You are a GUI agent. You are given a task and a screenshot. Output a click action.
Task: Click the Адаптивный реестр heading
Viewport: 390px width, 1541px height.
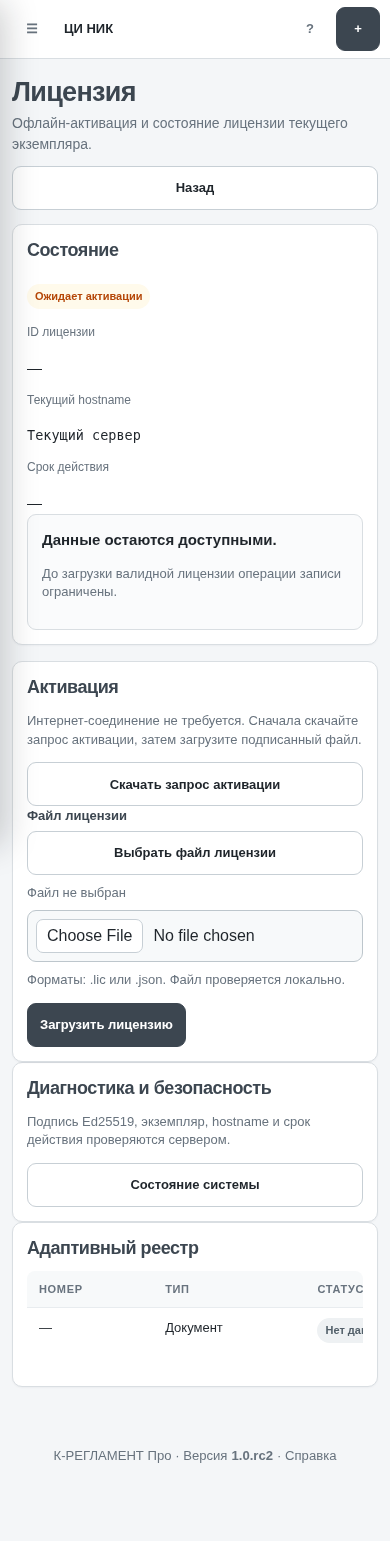113,1248
